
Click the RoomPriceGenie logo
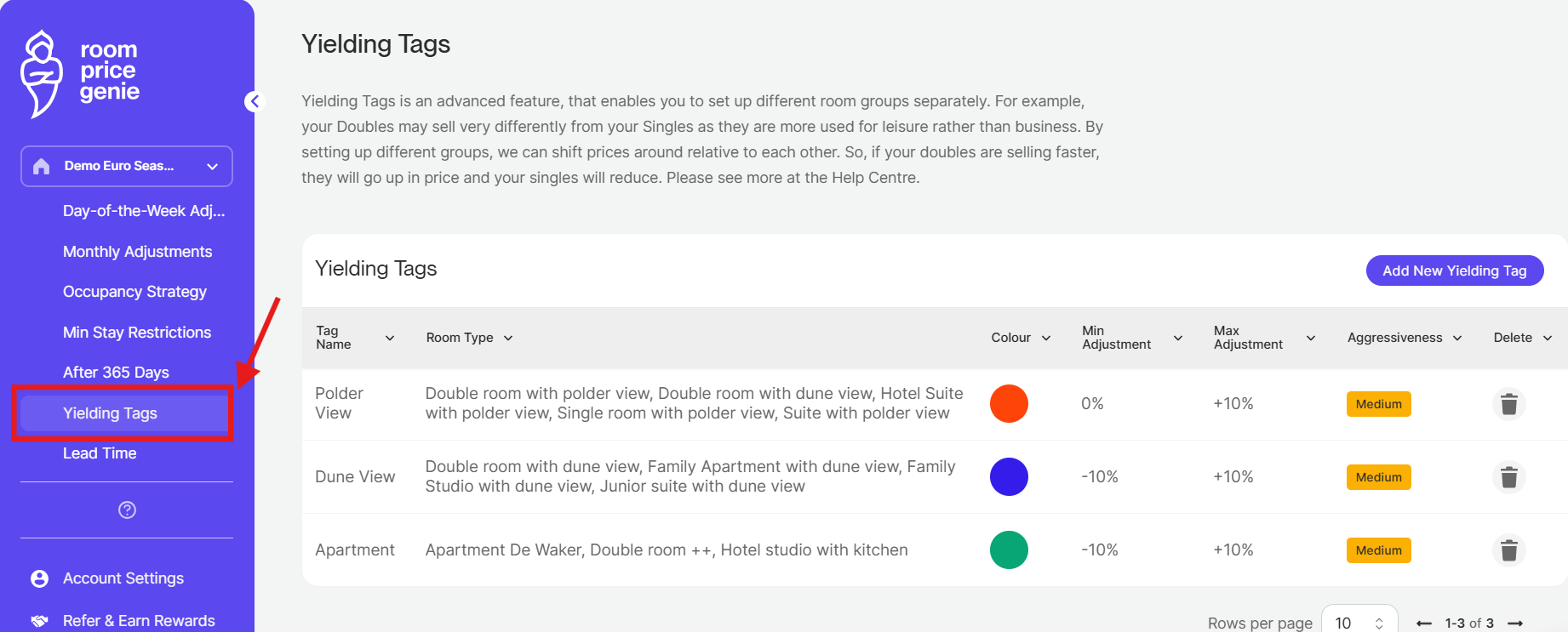[80, 73]
